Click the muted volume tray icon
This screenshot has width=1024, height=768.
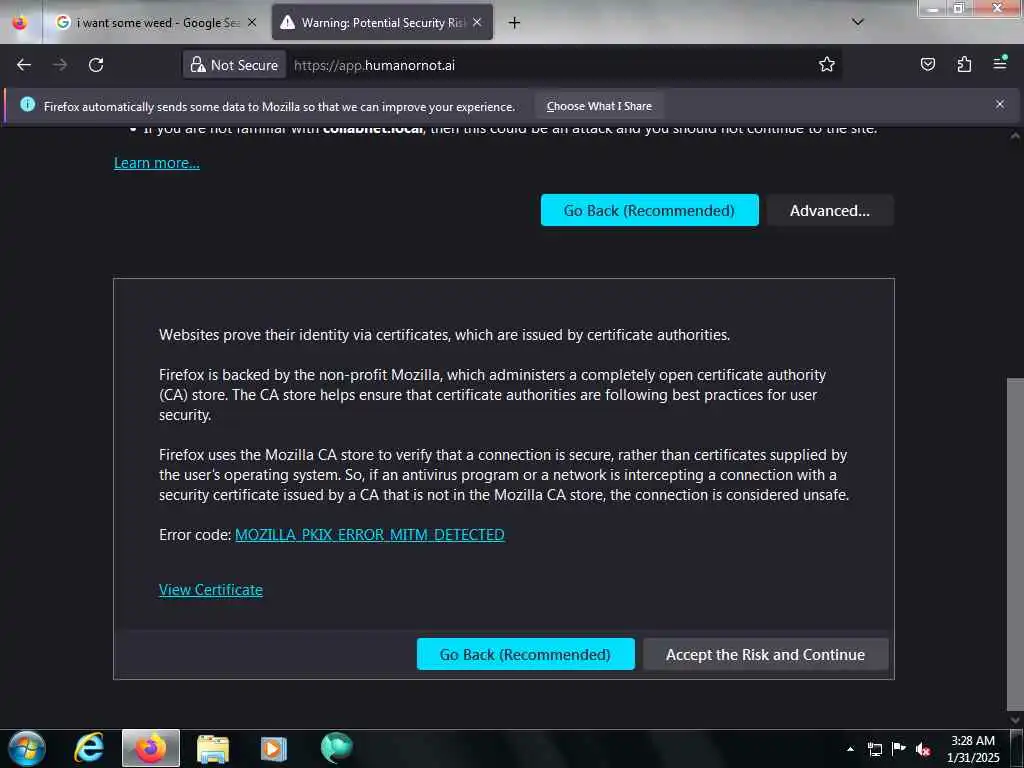pos(923,749)
